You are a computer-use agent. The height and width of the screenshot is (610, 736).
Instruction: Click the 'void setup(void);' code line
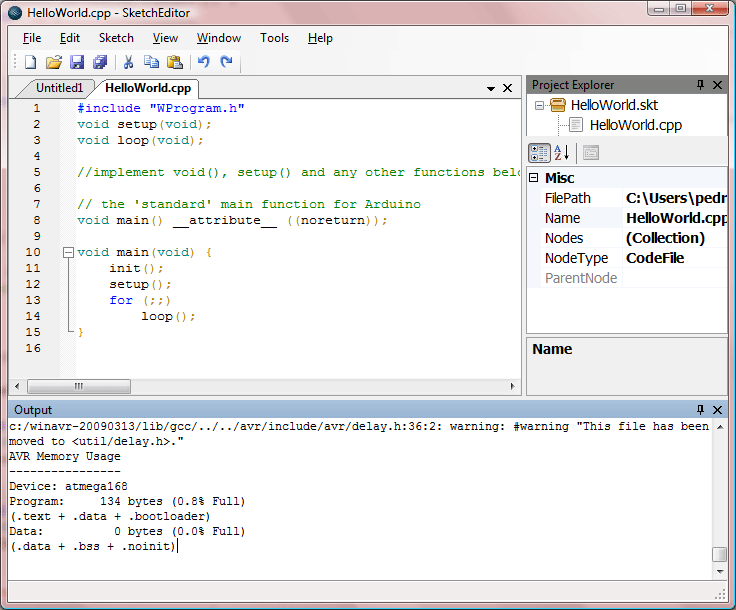[144, 124]
